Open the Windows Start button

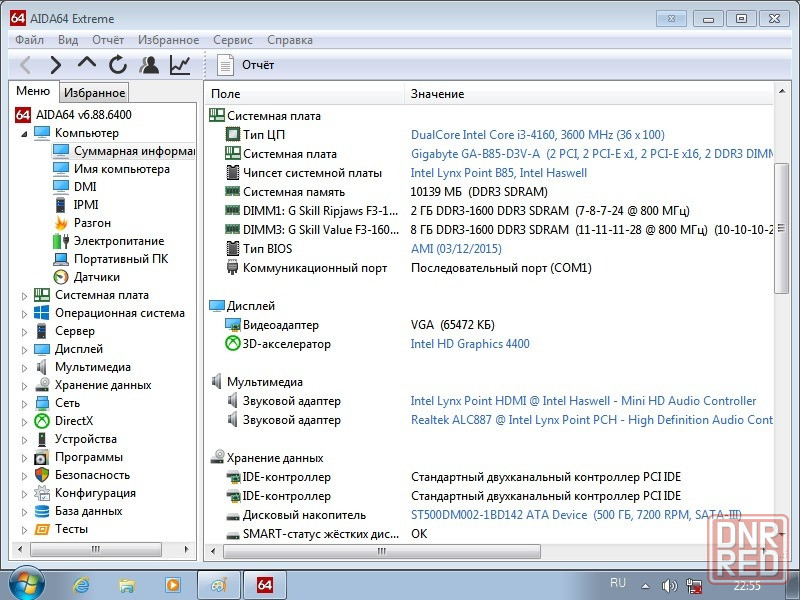click(26, 584)
